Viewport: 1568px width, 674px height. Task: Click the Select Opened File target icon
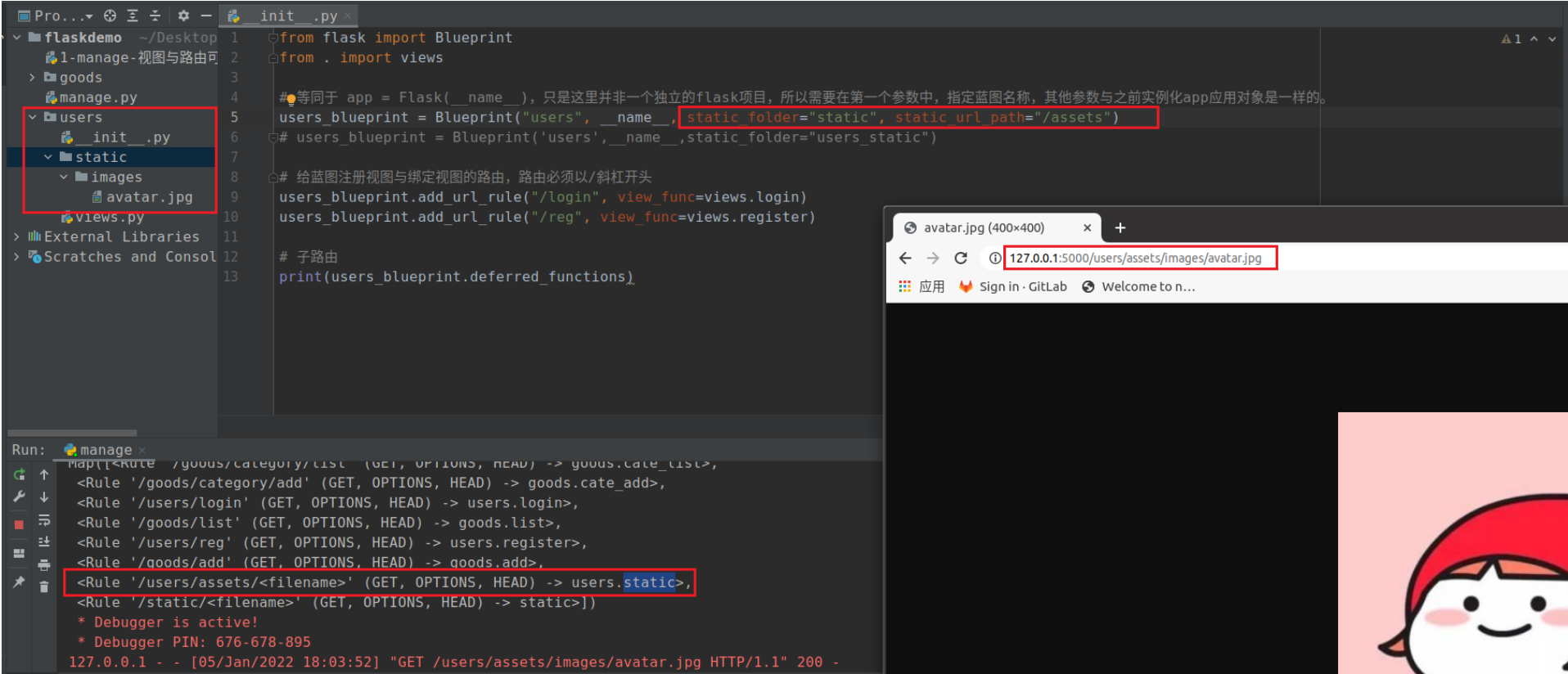point(110,16)
